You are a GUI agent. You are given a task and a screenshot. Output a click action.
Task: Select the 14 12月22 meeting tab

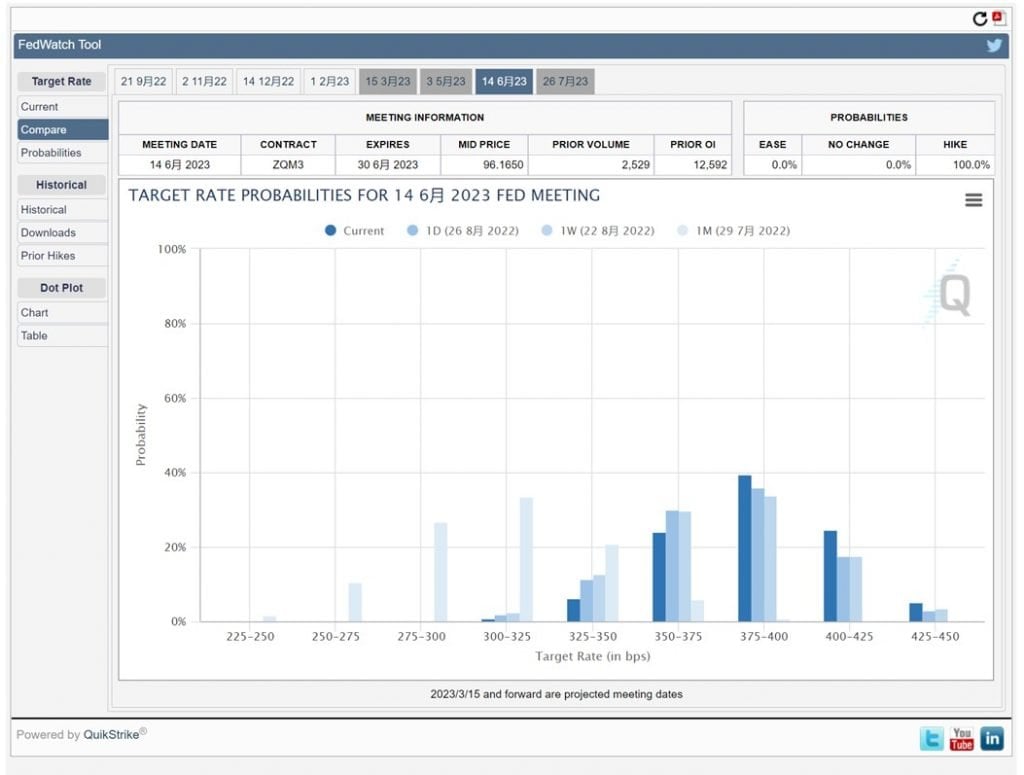(x=268, y=82)
